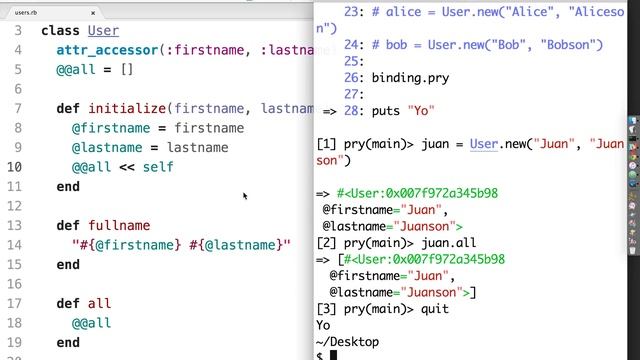This screenshot has height=360, width=640.
Task: Click the underlined "User" class name in the editor
Action: coord(103,31)
